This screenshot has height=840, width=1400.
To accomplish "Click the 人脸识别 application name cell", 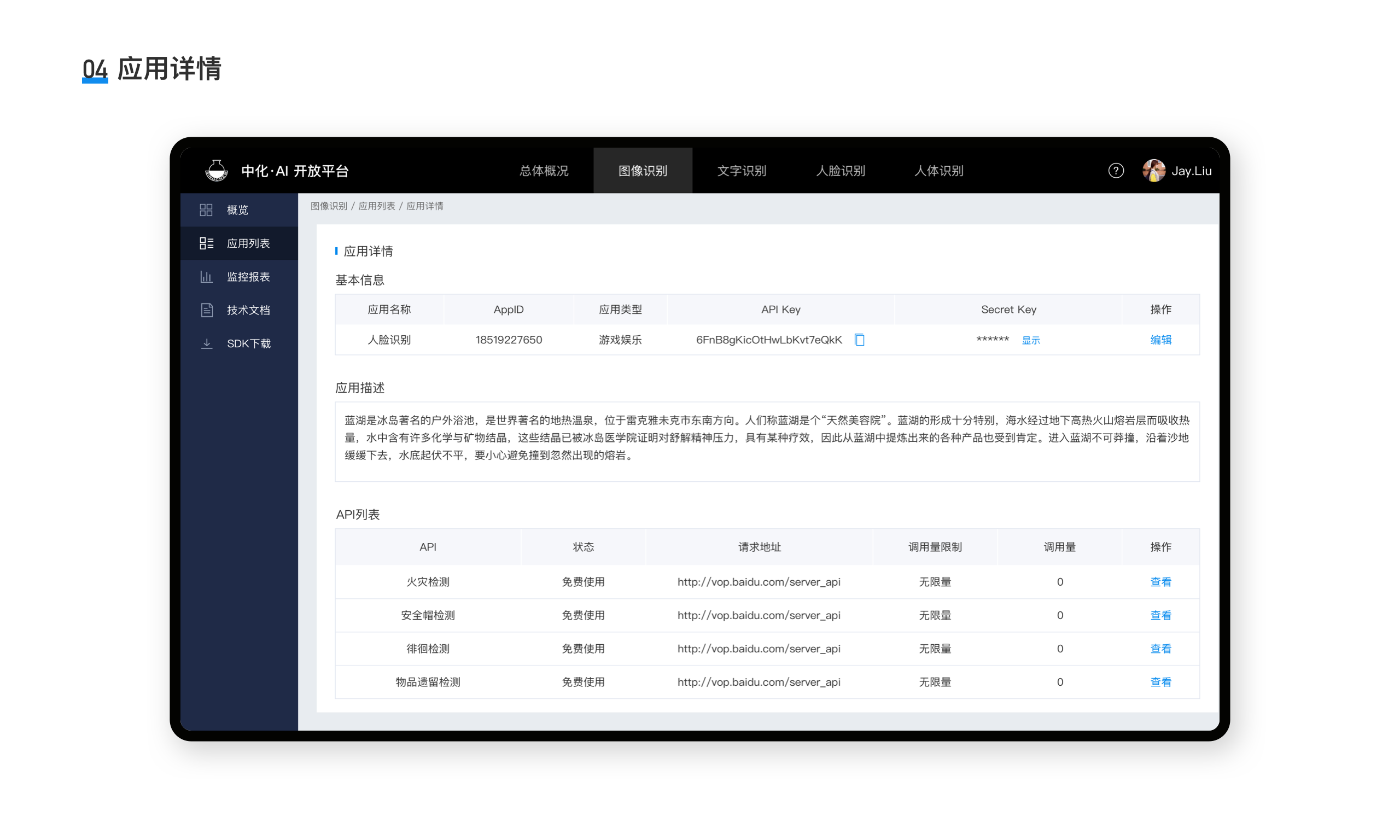I will click(389, 340).
